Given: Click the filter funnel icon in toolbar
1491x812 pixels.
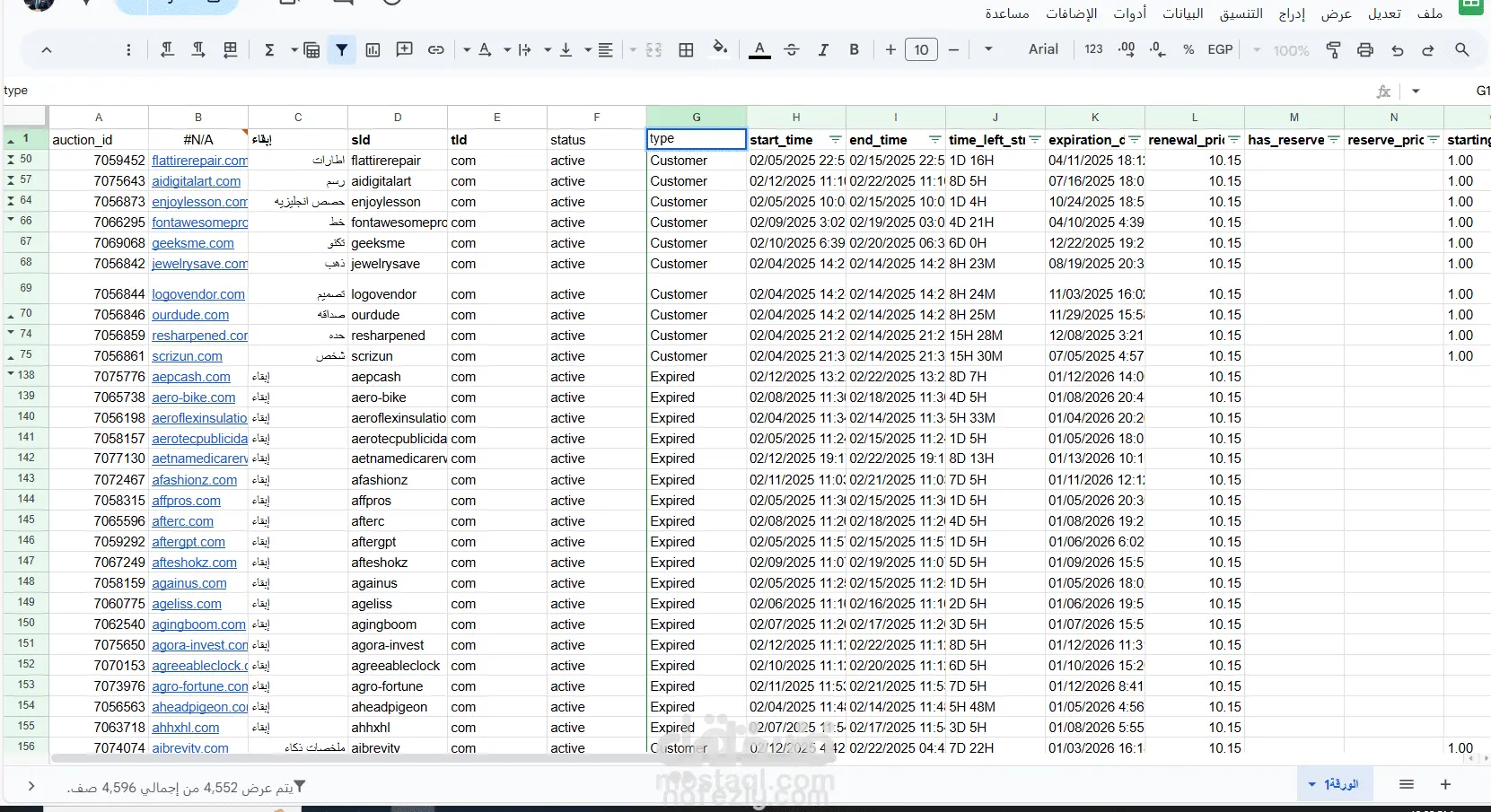Looking at the screenshot, I should [x=342, y=50].
